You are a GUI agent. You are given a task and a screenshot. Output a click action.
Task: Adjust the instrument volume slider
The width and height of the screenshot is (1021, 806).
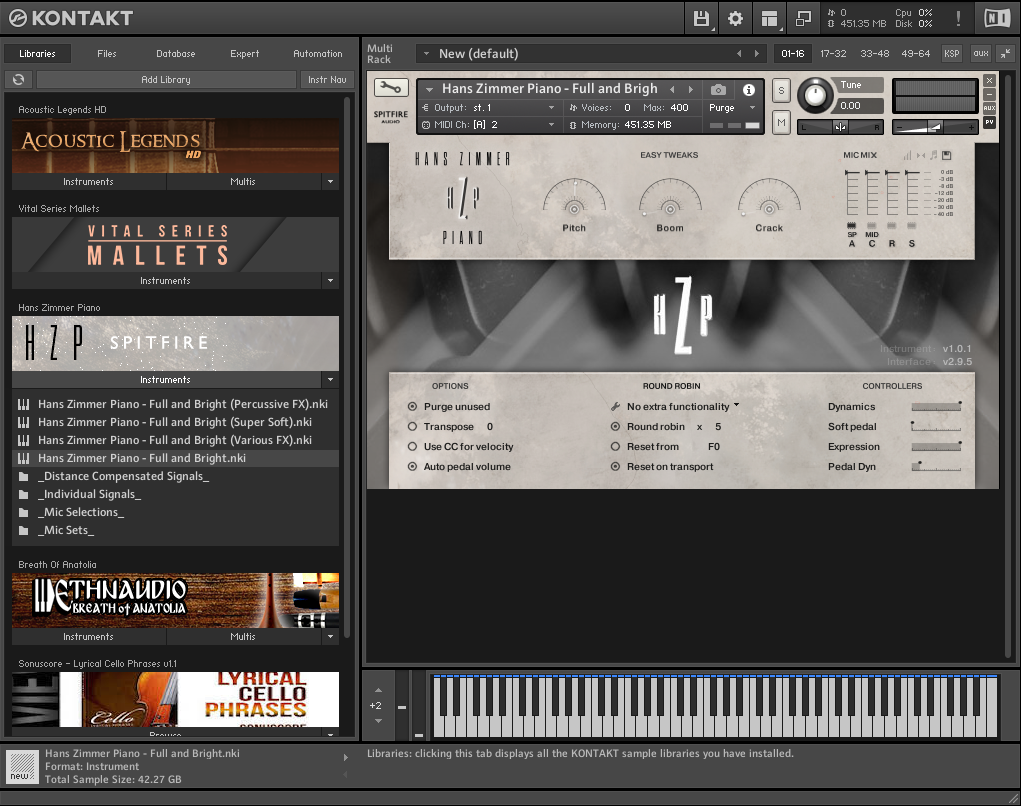[935, 127]
